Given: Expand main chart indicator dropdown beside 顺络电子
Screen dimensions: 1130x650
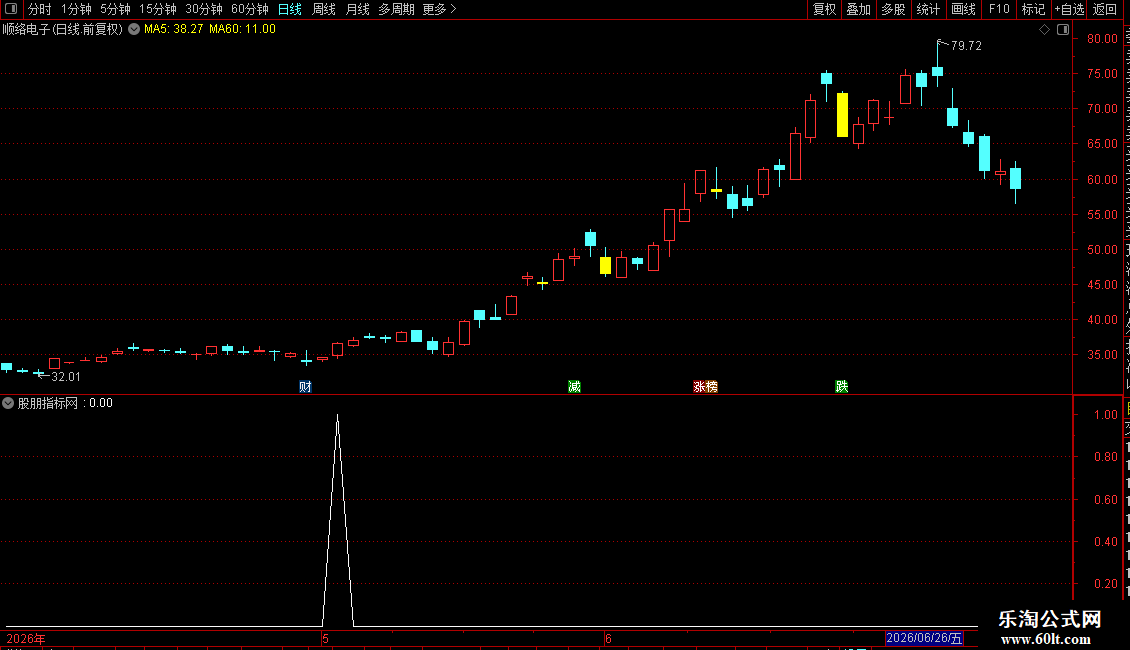Looking at the screenshot, I should click(134, 30).
